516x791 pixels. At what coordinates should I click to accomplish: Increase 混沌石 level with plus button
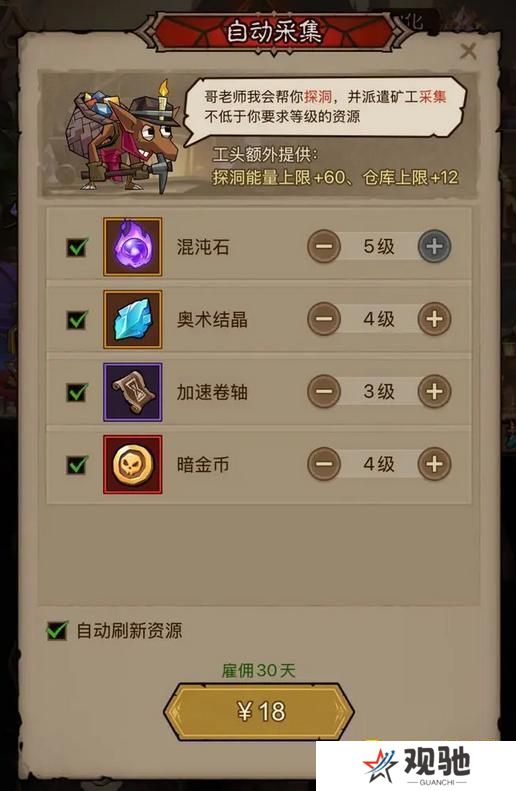click(434, 246)
